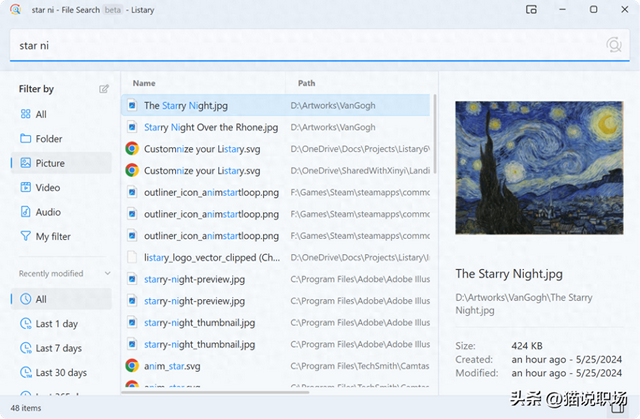Image resolution: width=640 pixels, height=419 pixels.
Task: Filter results by Audio
Action: tap(61, 212)
